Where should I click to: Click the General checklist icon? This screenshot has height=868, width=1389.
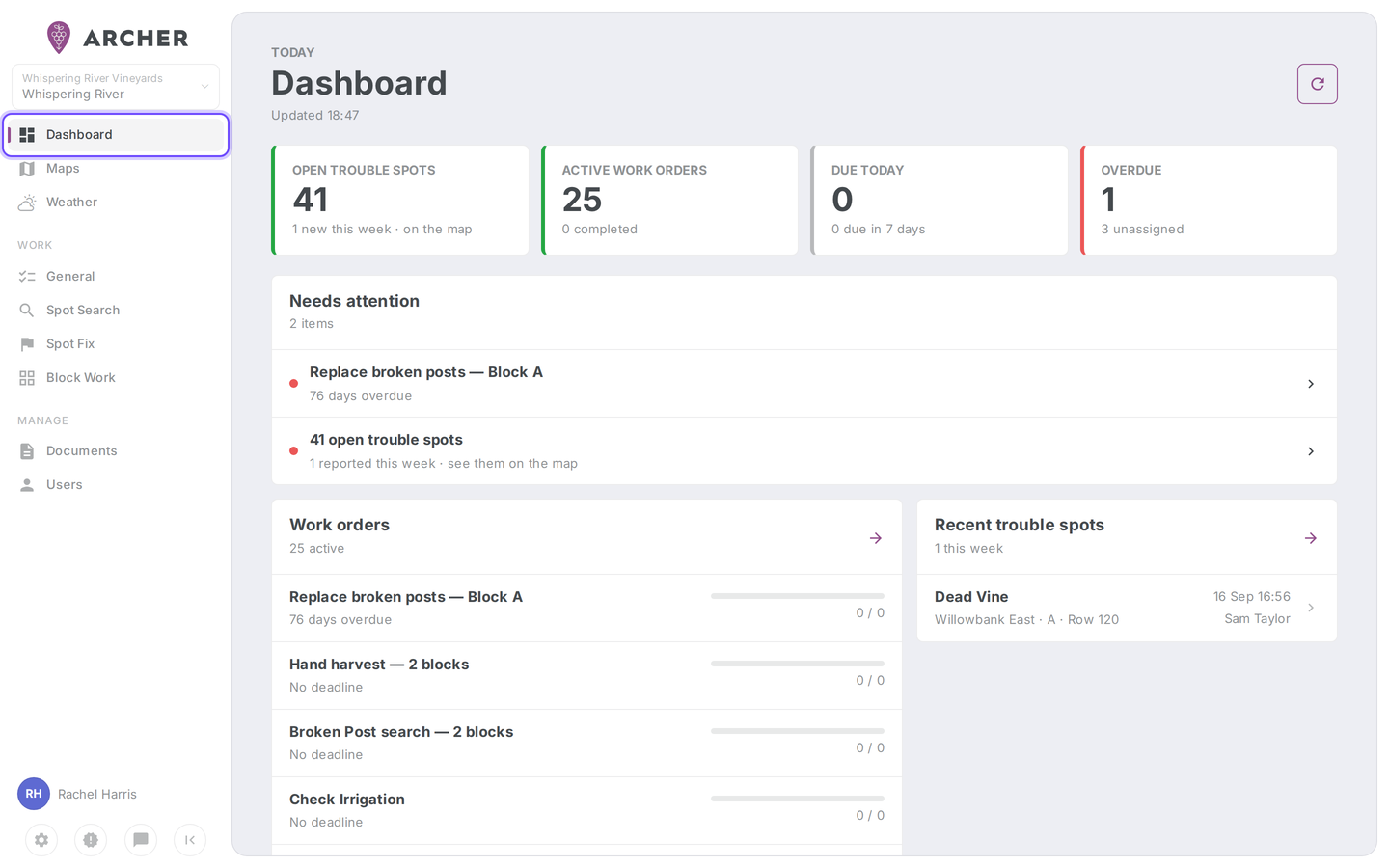point(27,277)
